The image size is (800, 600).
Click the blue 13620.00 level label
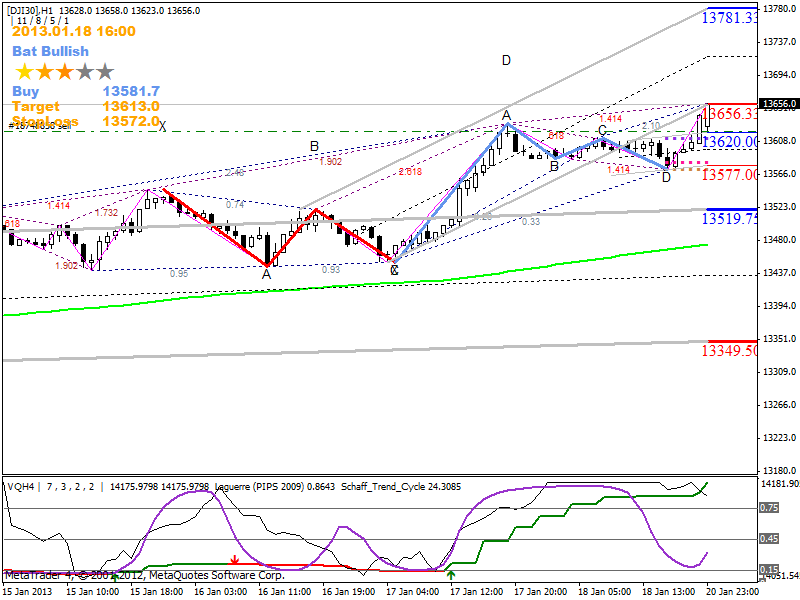tap(730, 141)
